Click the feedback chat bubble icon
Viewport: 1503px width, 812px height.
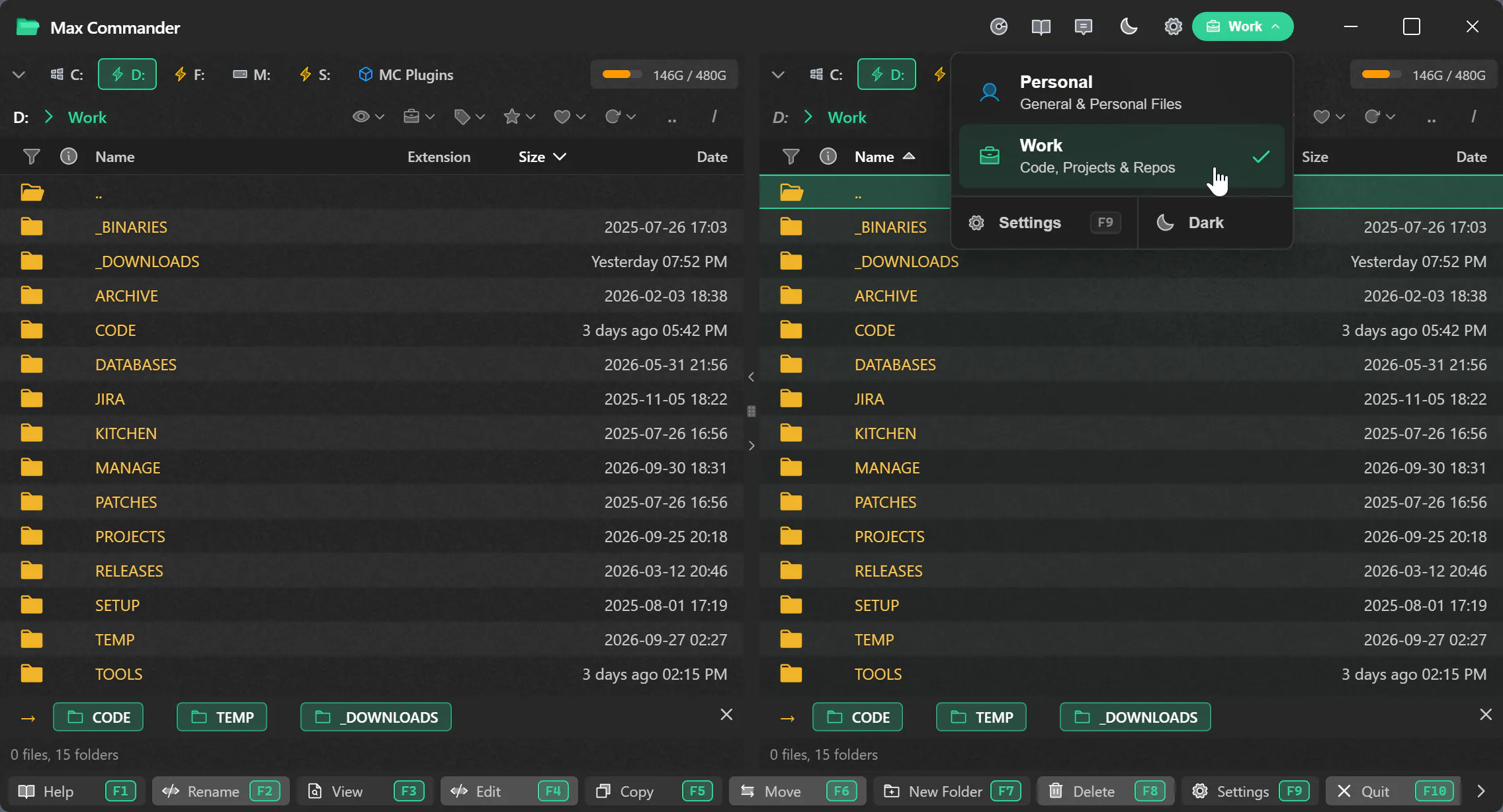click(x=1084, y=27)
